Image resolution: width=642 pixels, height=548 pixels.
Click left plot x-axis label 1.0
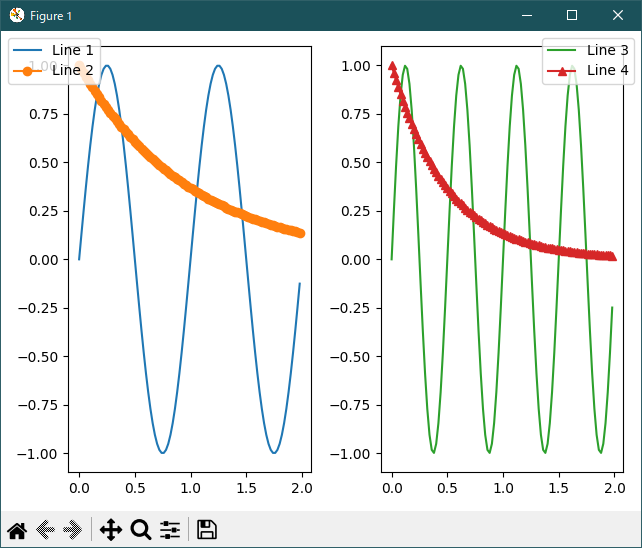coord(191,488)
